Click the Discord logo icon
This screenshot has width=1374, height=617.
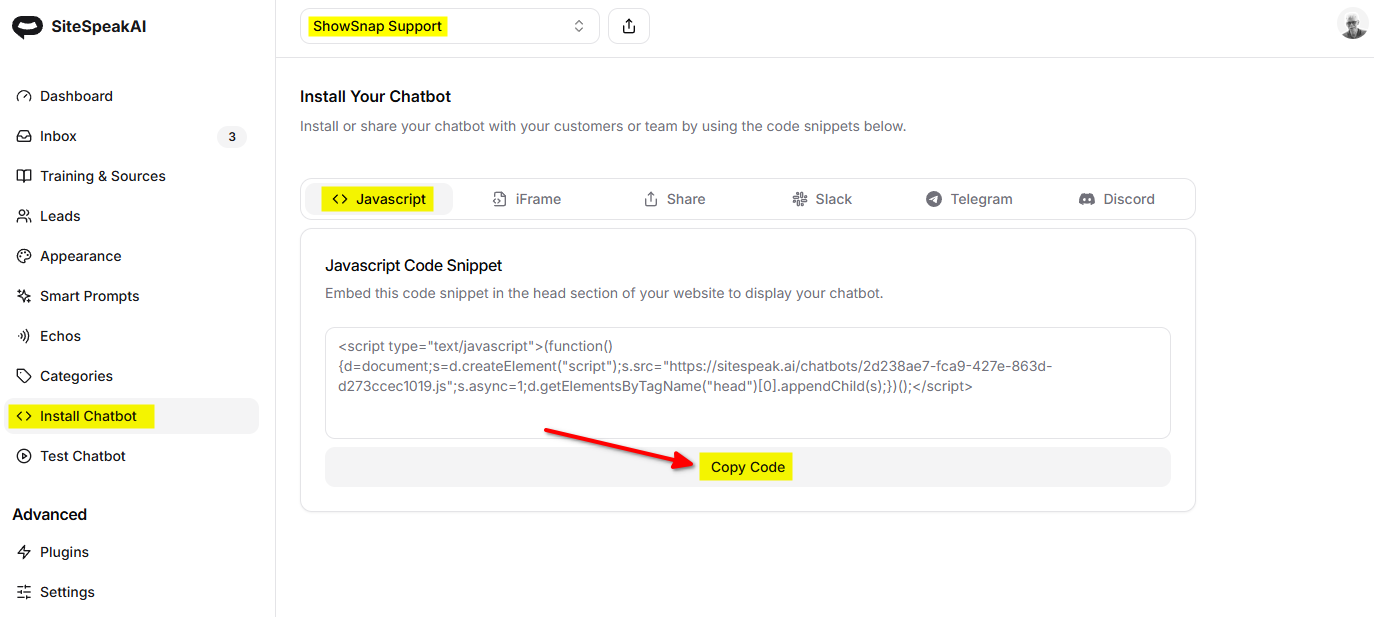click(x=1087, y=199)
